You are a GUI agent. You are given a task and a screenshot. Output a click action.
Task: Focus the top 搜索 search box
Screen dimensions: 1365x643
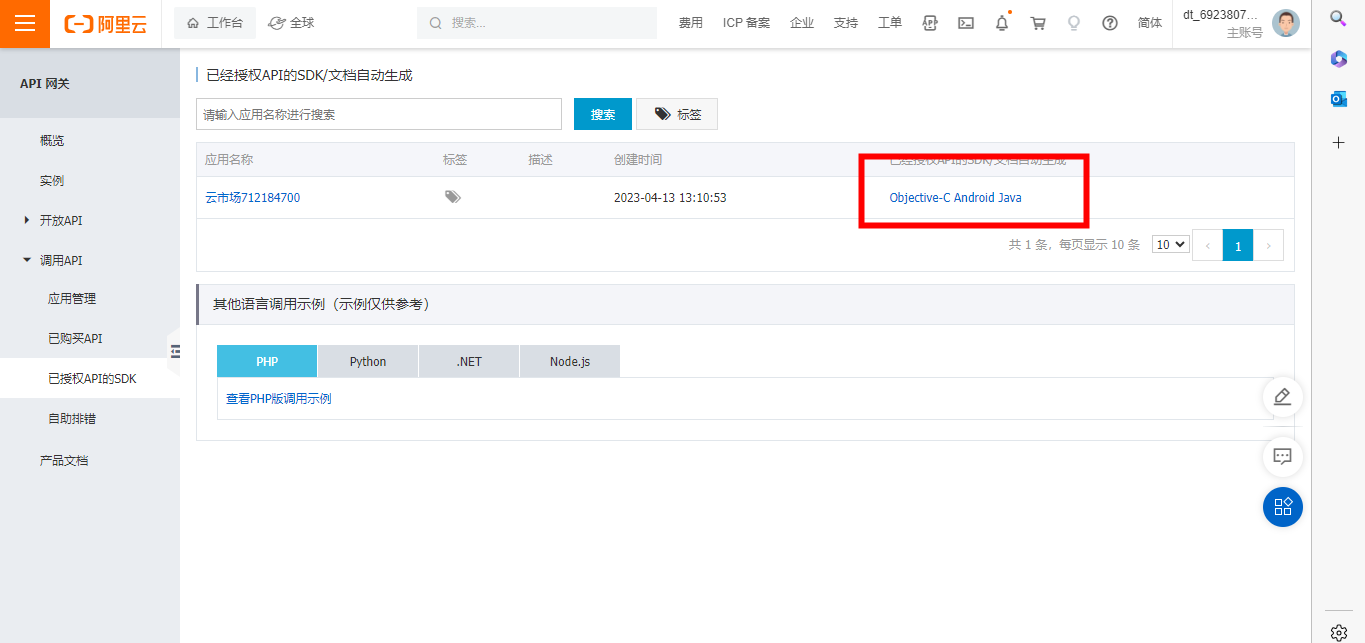click(536, 23)
